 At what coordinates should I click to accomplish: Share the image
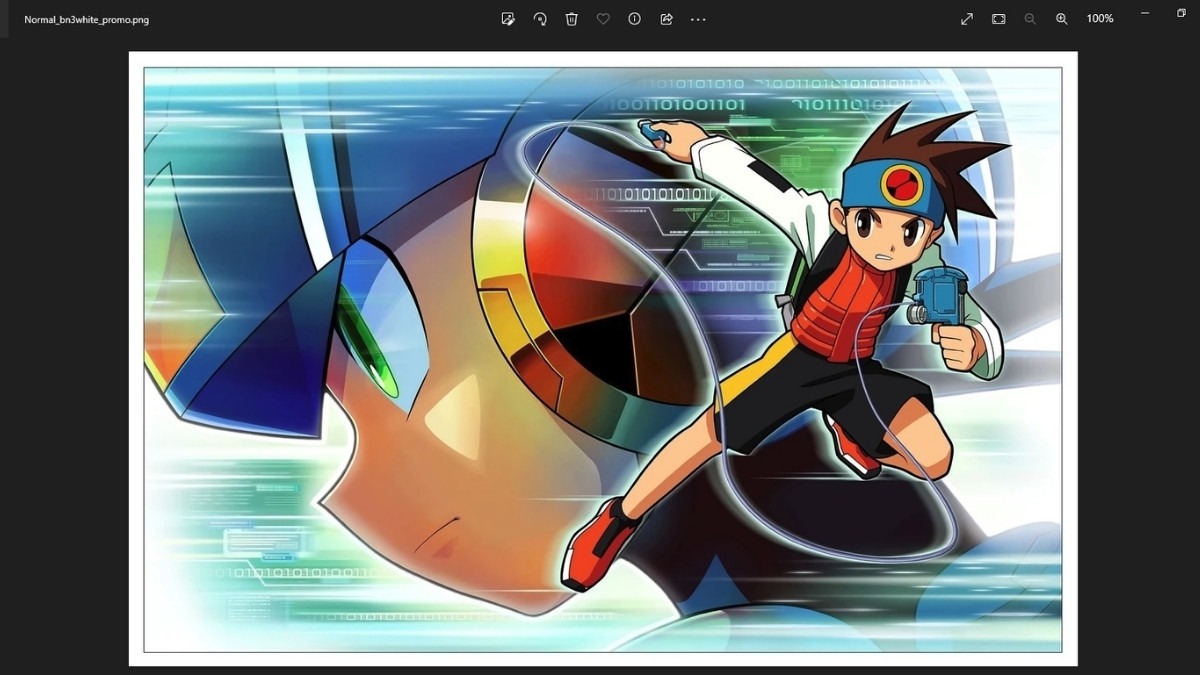click(666, 19)
